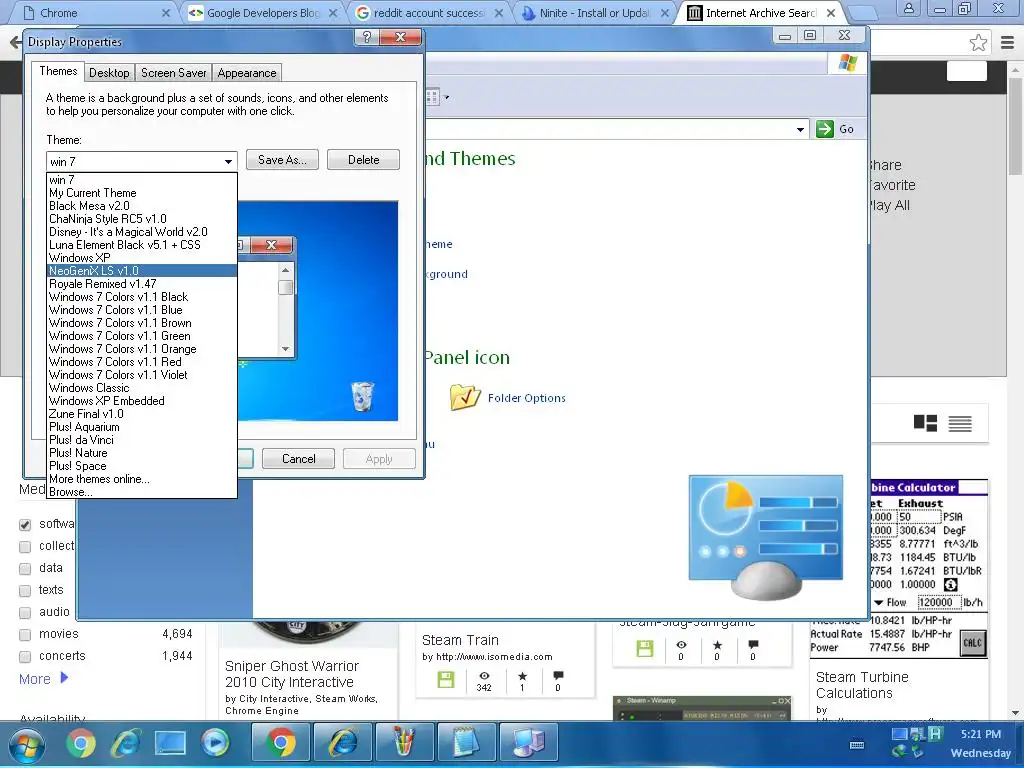This screenshot has width=1024, height=768.
Task: Open Control Panel address bar dropdown arrow
Action: (x=800, y=129)
